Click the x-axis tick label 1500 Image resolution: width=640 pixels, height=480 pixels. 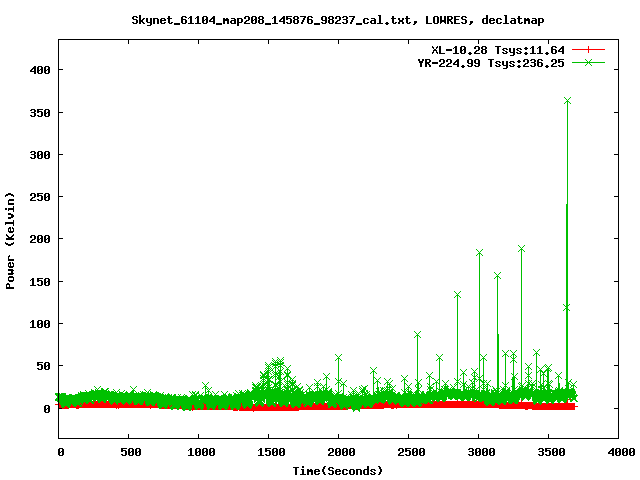click(269, 452)
